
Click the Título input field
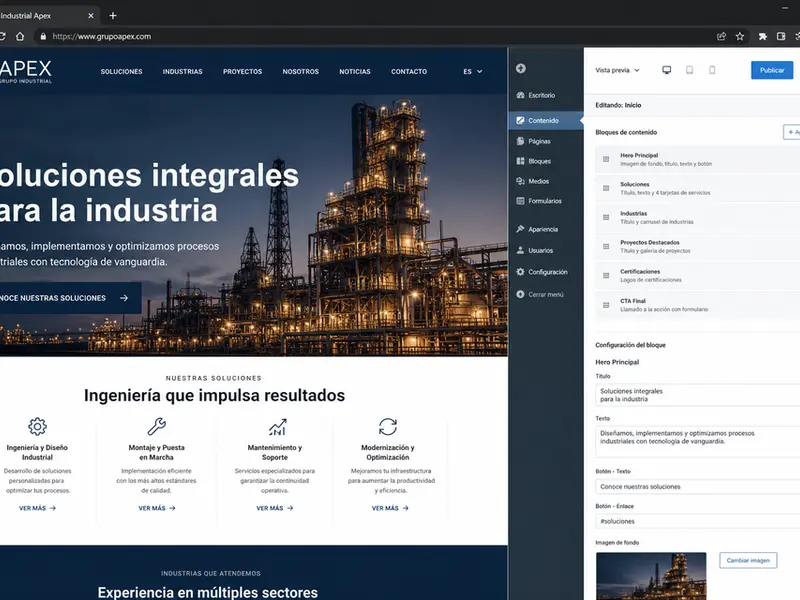click(x=697, y=395)
